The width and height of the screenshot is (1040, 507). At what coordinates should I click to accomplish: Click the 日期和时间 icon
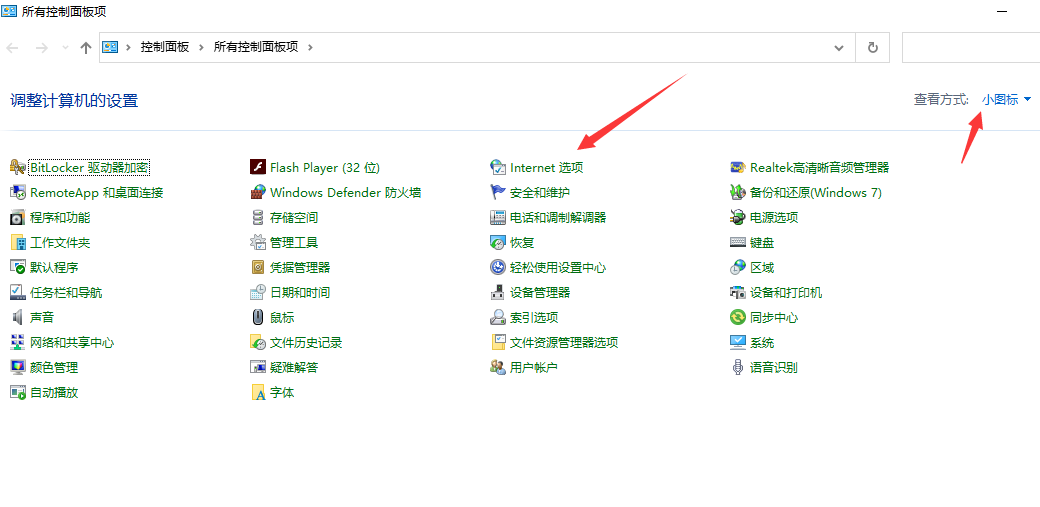[258, 293]
